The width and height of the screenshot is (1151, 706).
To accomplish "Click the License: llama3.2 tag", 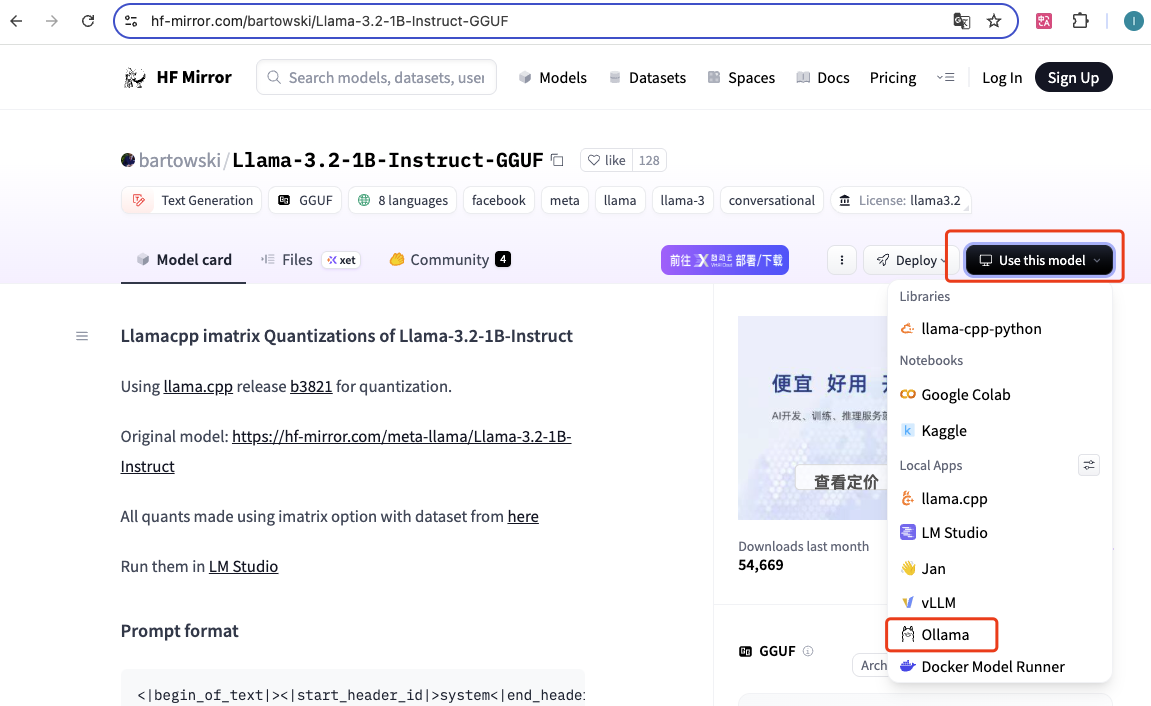I will coord(900,200).
